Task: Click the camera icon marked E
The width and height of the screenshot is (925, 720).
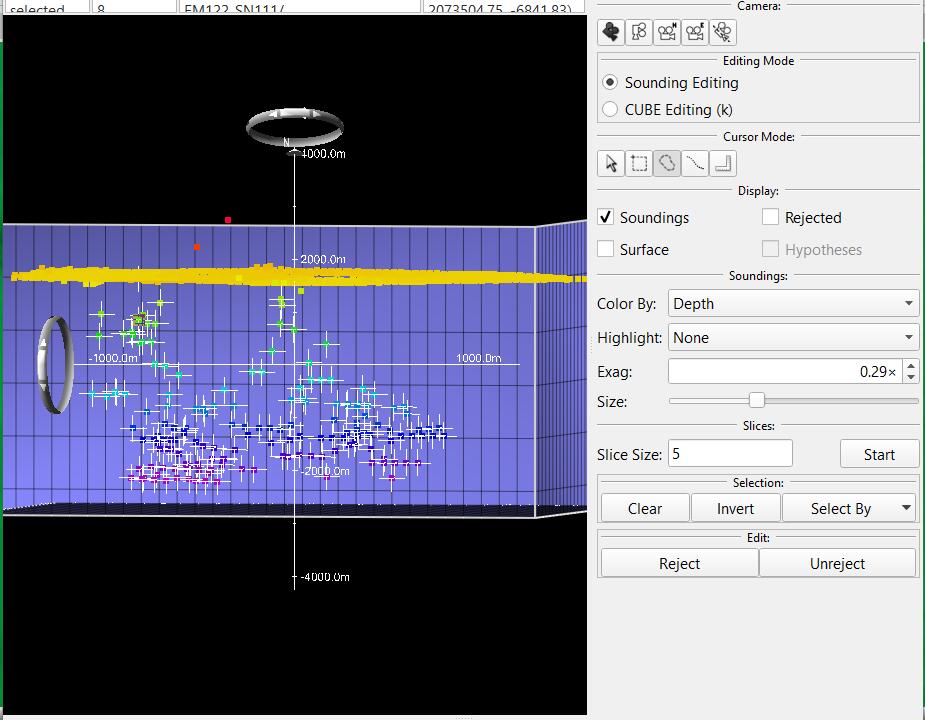Action: pyautogui.click(x=695, y=32)
